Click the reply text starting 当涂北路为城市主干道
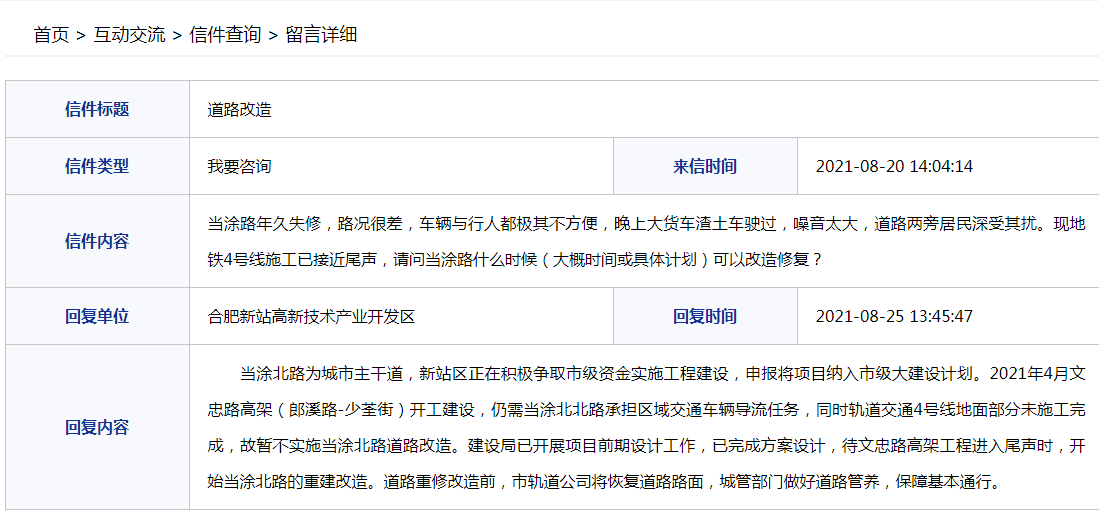Image resolution: width=1099 pixels, height=520 pixels. [646, 427]
